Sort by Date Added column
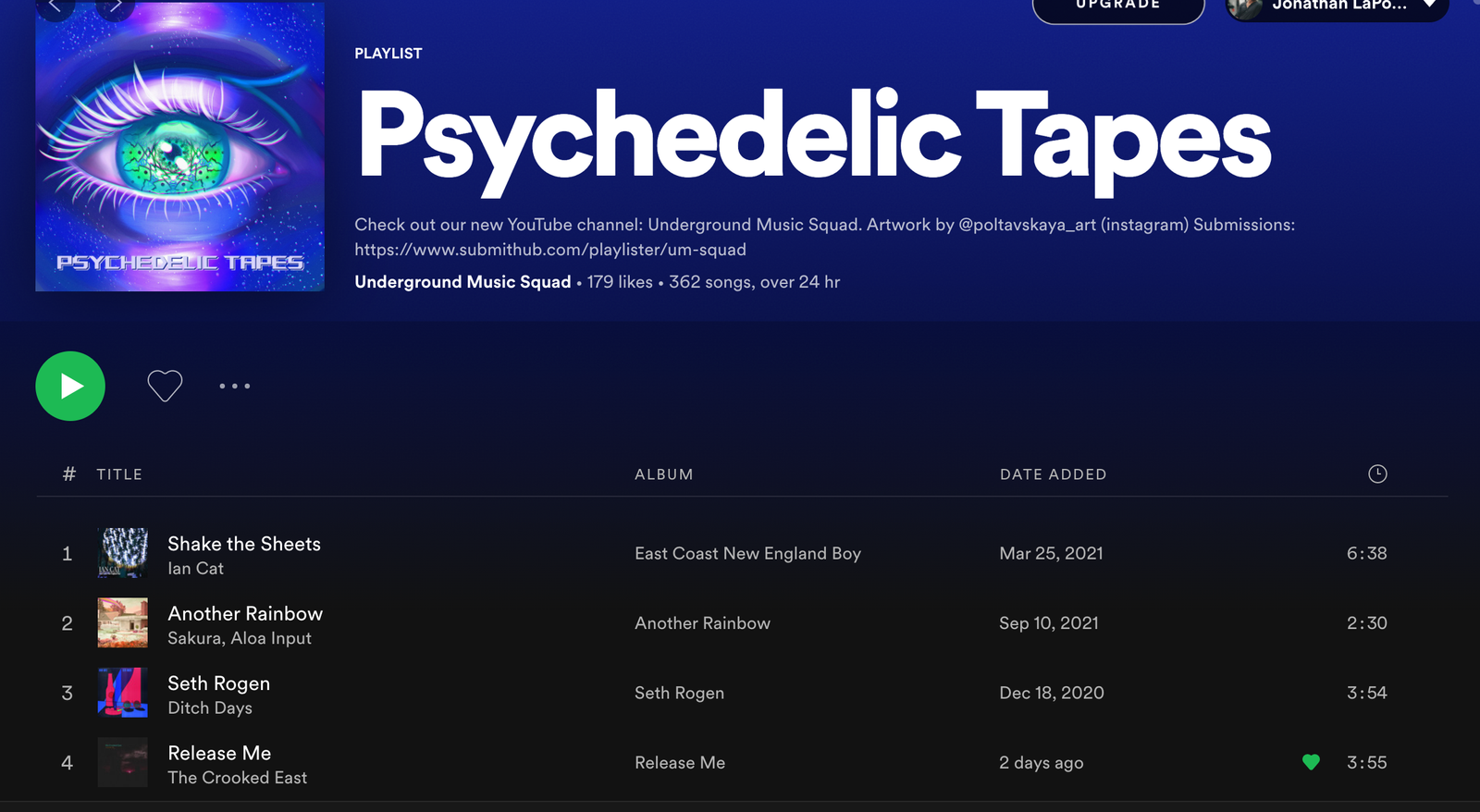1480x812 pixels. [x=1053, y=474]
